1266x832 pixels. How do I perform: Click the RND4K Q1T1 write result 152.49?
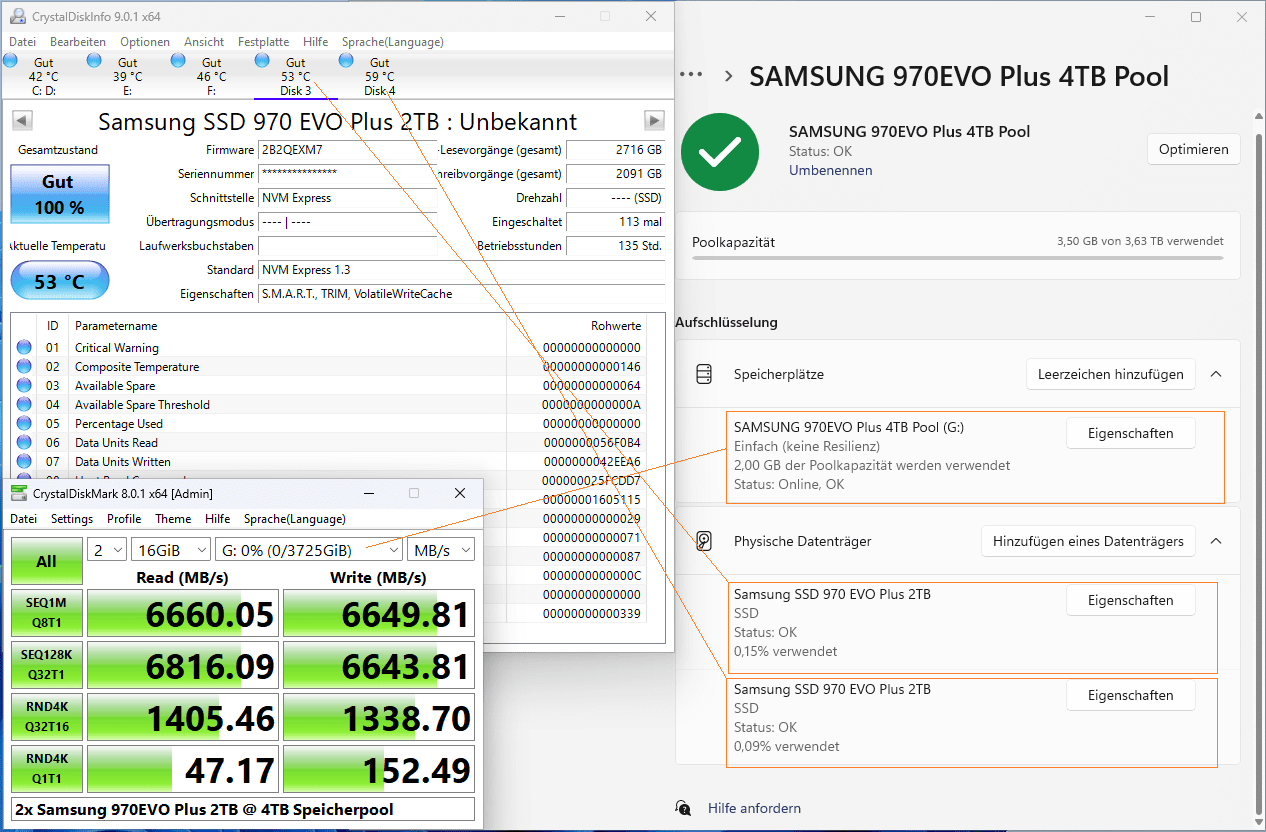tap(378, 770)
